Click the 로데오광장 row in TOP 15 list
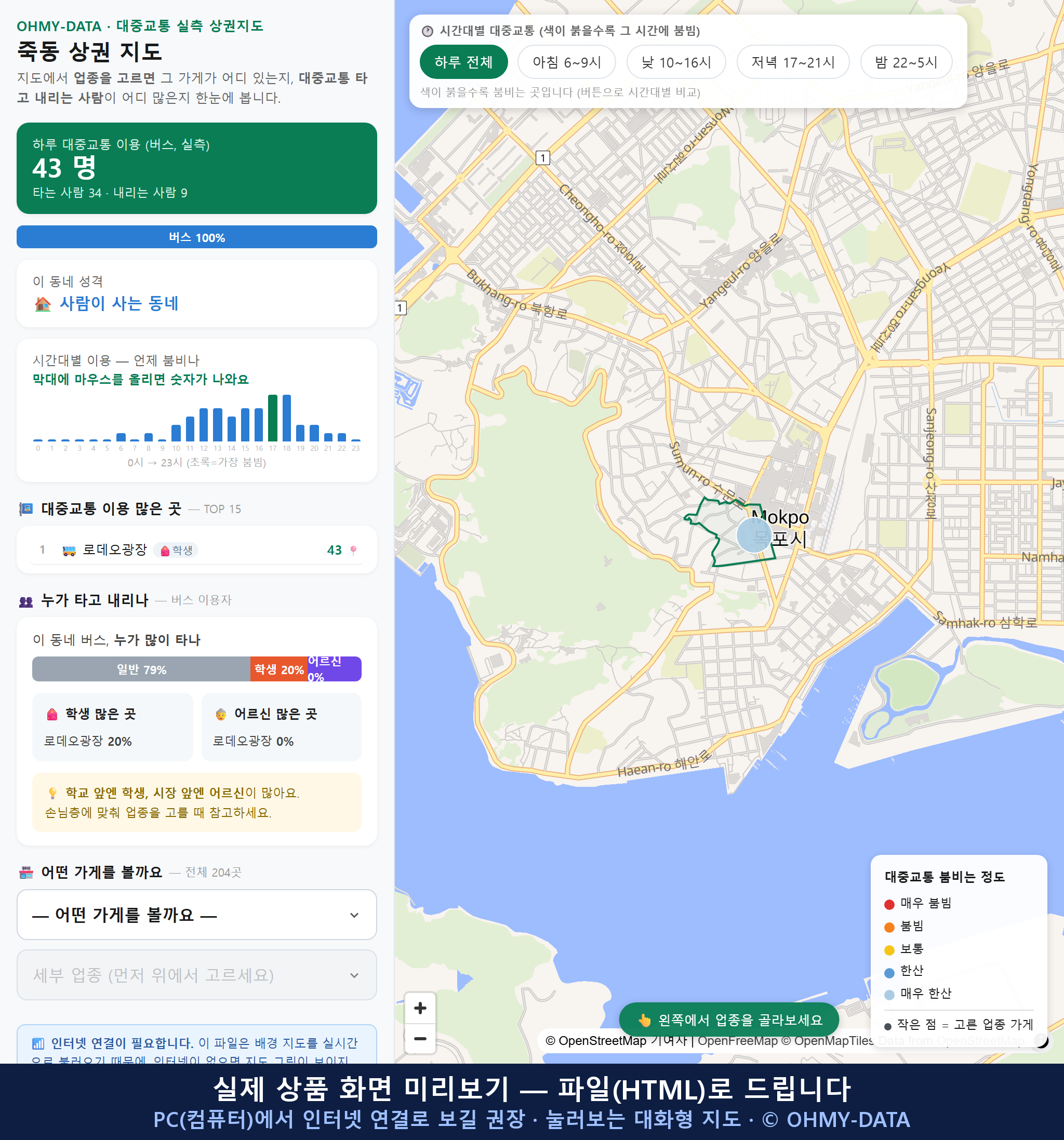 pyautogui.click(x=197, y=550)
